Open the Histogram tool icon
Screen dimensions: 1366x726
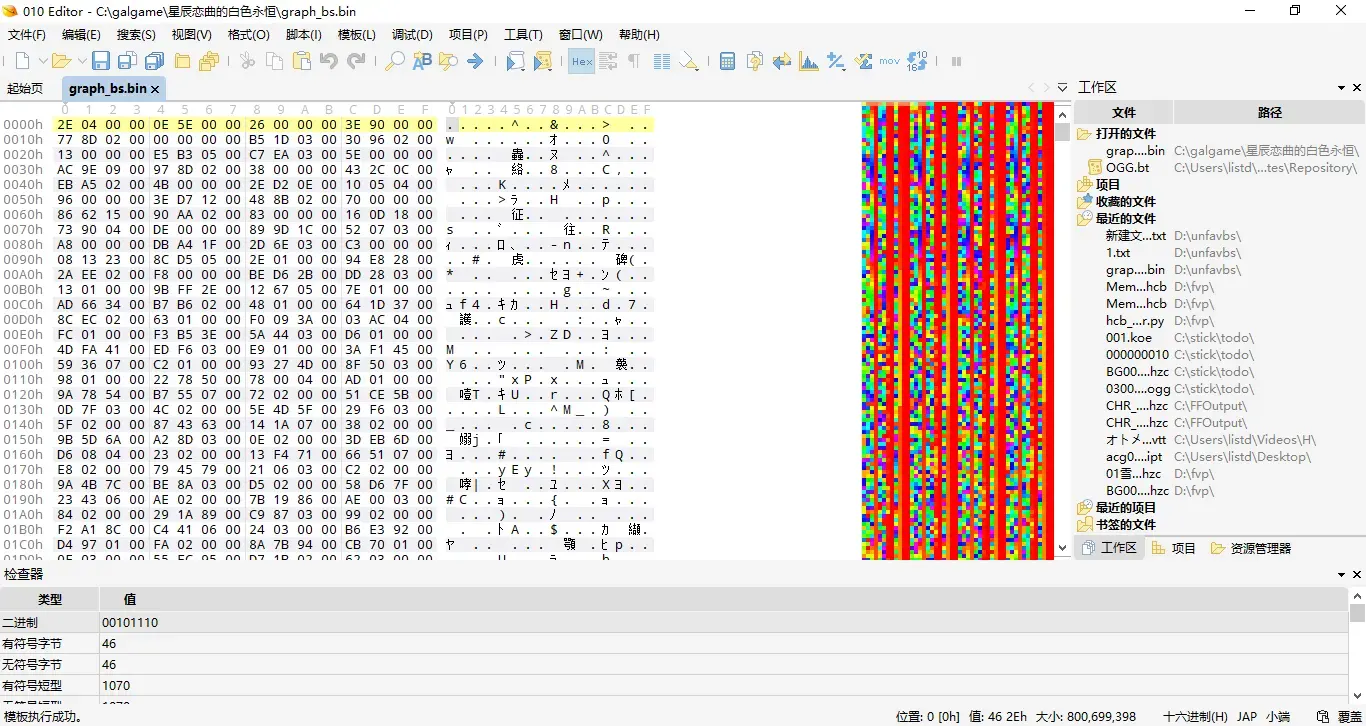pos(809,61)
